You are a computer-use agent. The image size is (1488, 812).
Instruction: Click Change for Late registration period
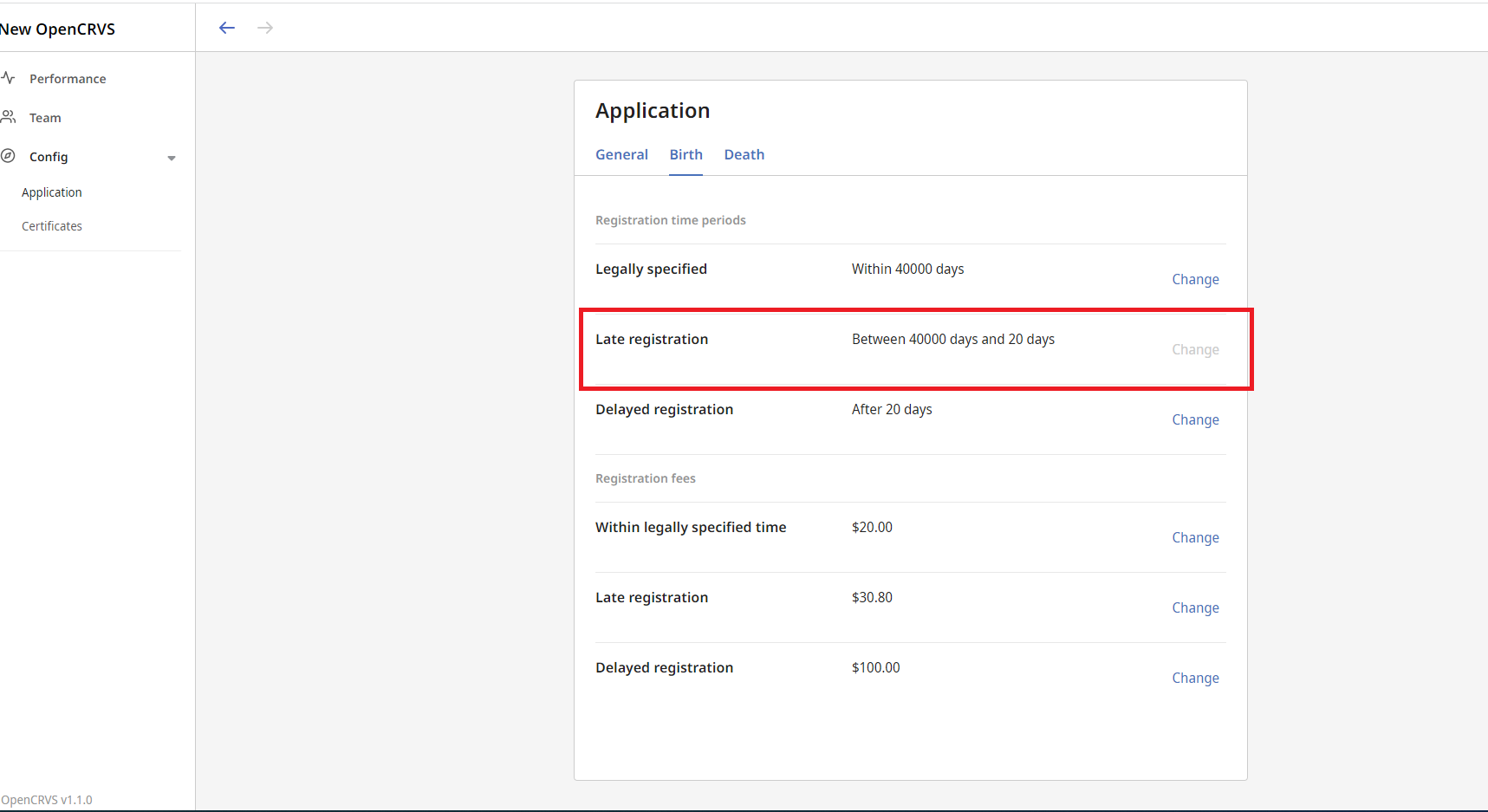[1195, 349]
